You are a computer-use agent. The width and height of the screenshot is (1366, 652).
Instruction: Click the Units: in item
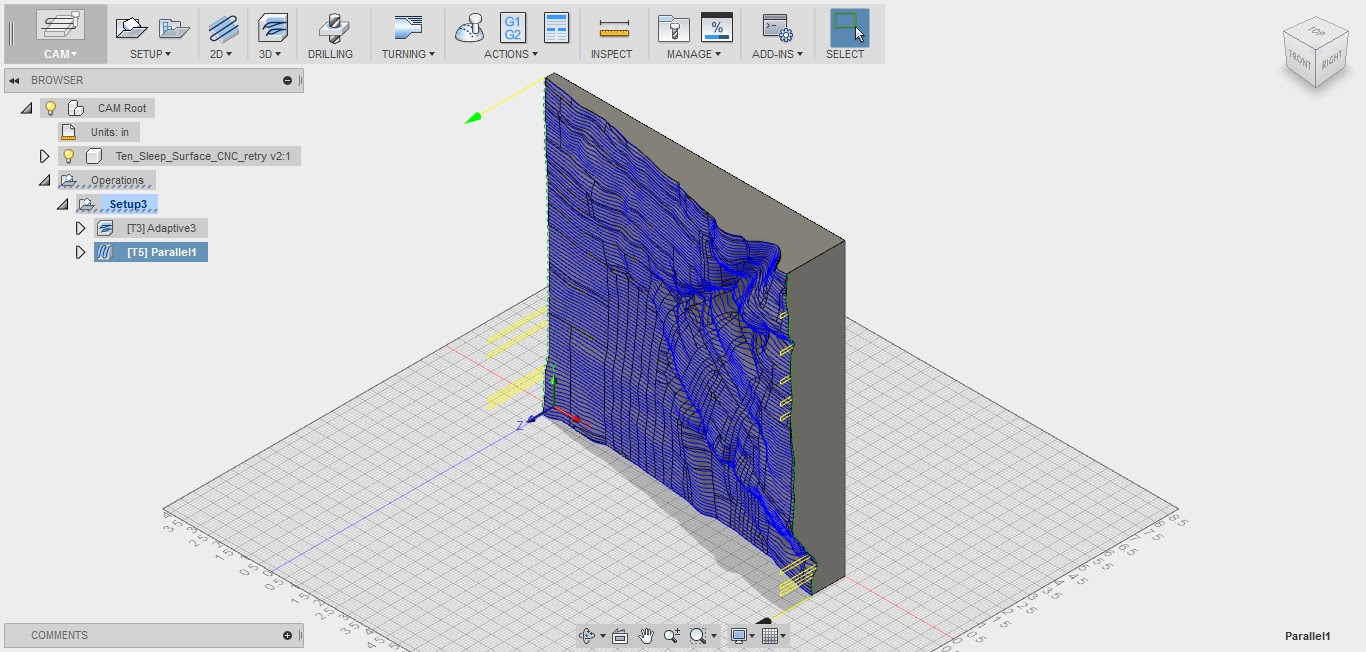tap(110, 132)
